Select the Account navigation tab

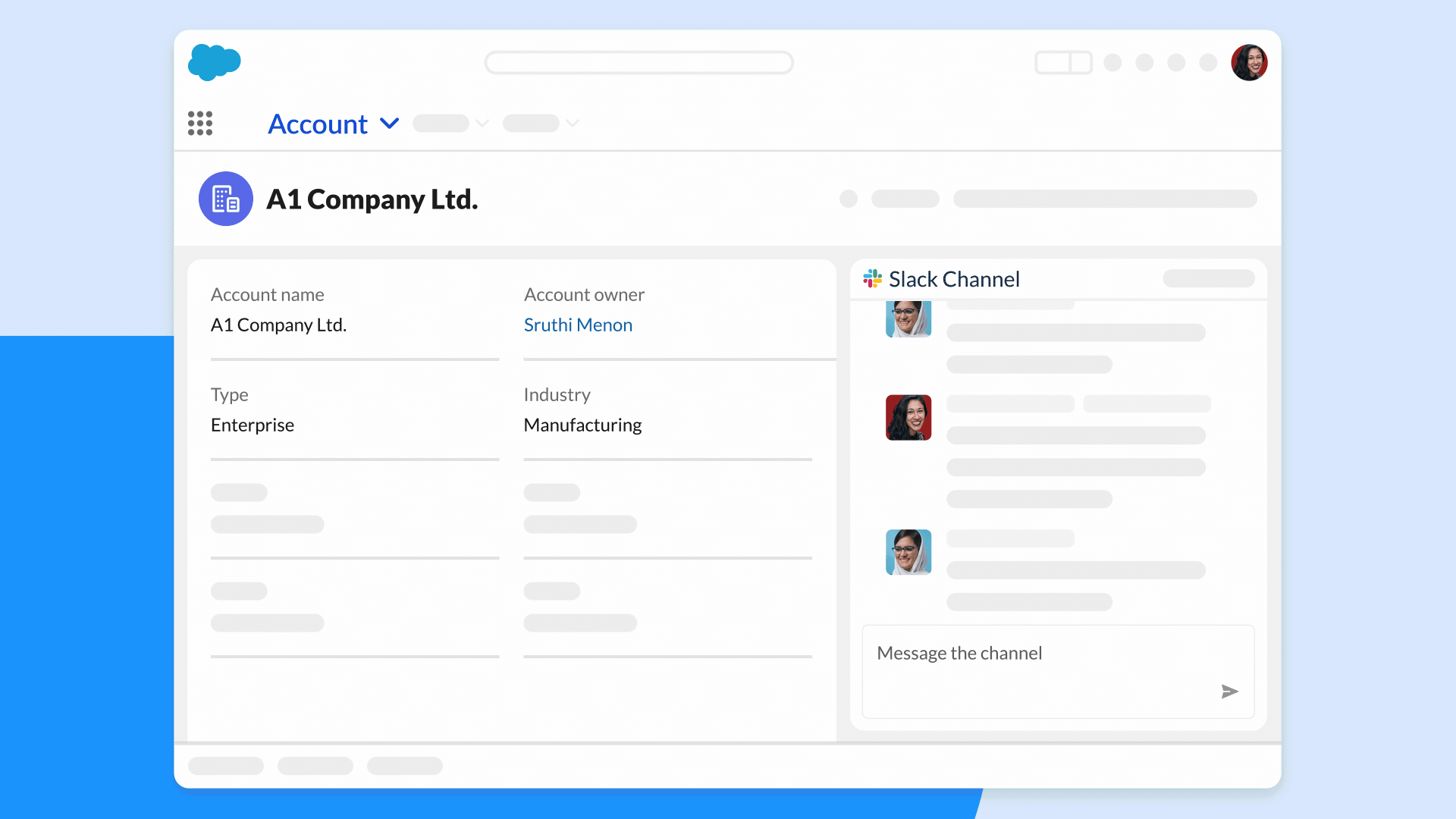pyautogui.click(x=318, y=124)
